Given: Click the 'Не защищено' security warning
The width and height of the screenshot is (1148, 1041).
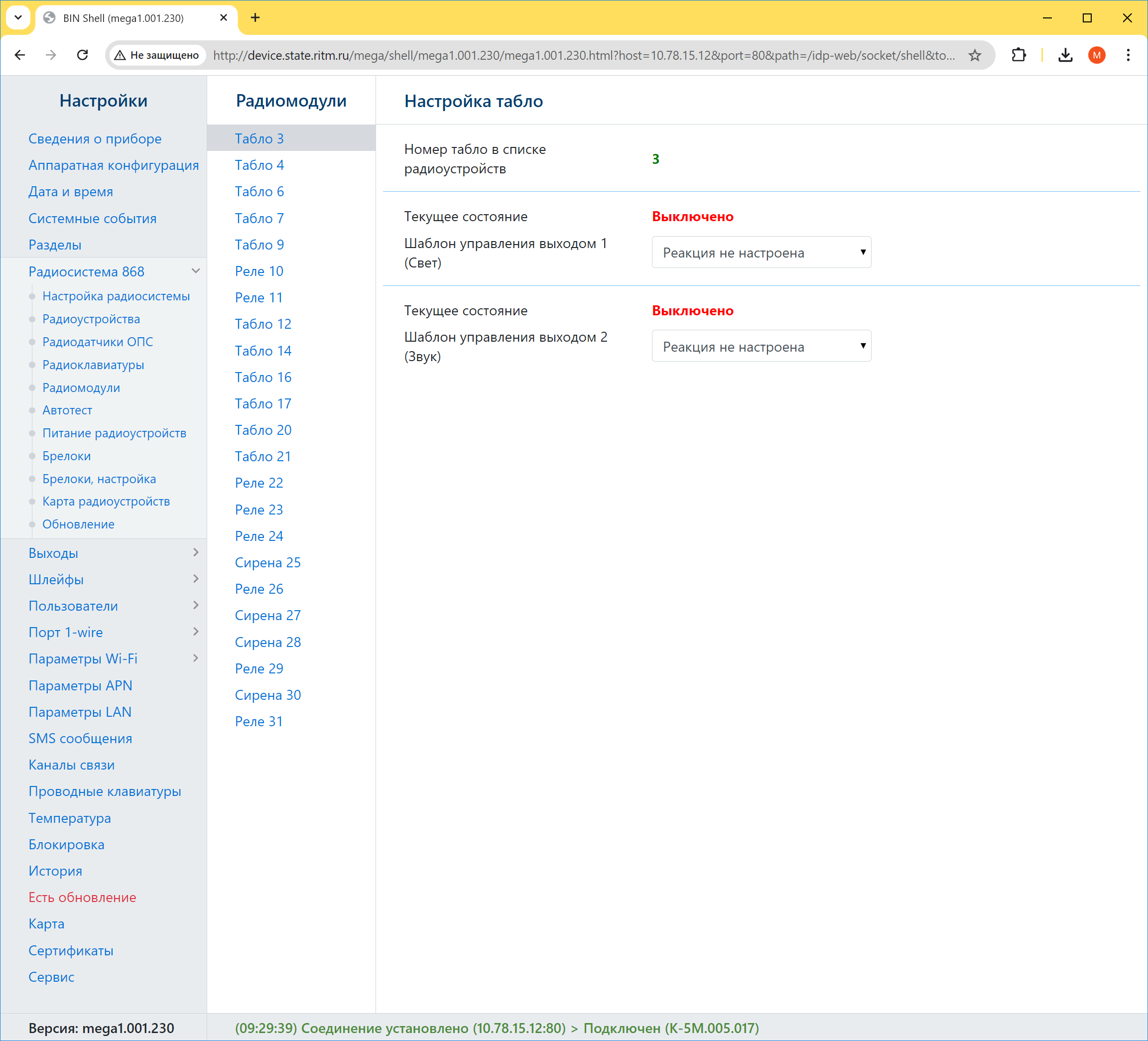Looking at the screenshot, I should pos(156,55).
